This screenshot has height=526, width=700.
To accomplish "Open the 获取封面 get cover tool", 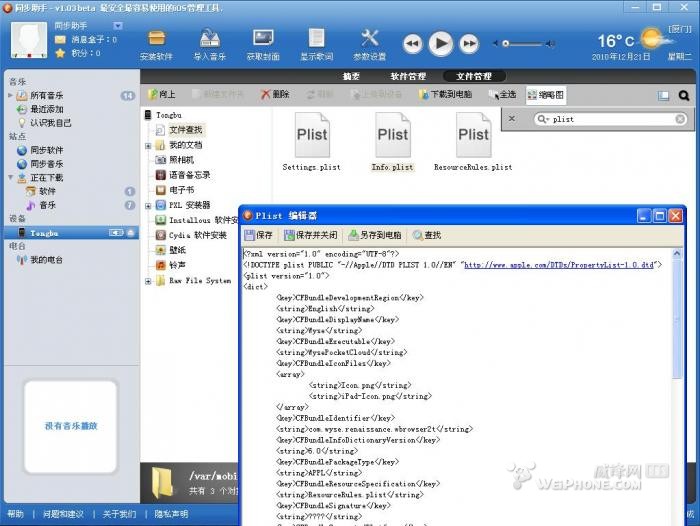I will coord(263,45).
